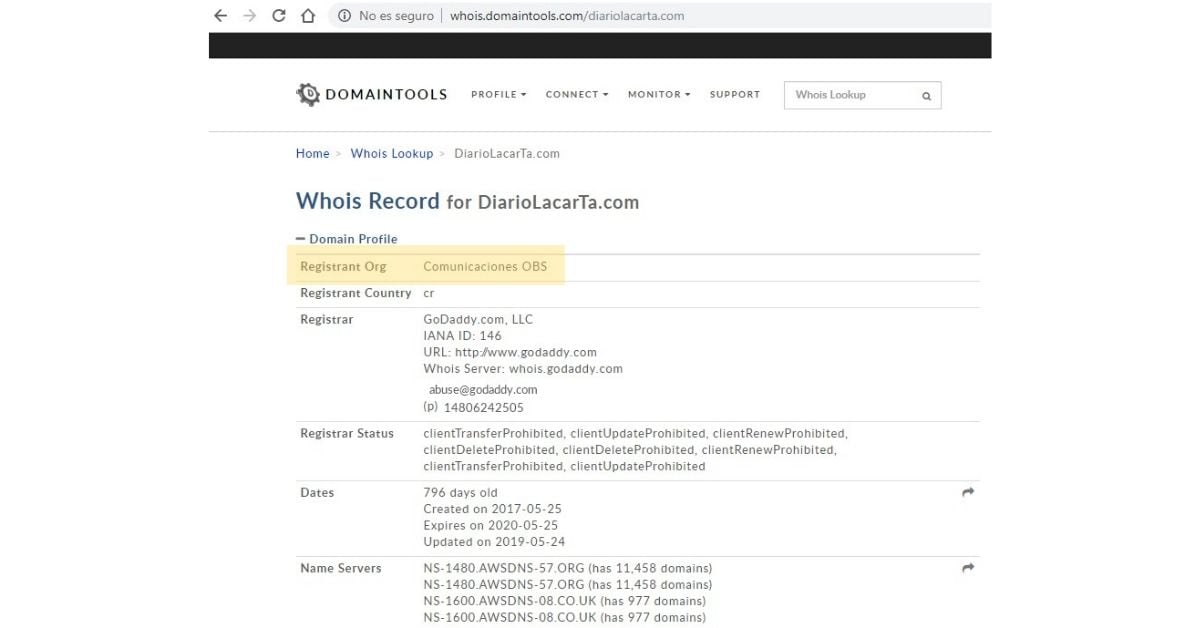Click the browser back arrow
Viewport: 1200px width, 628px height.
click(221, 16)
